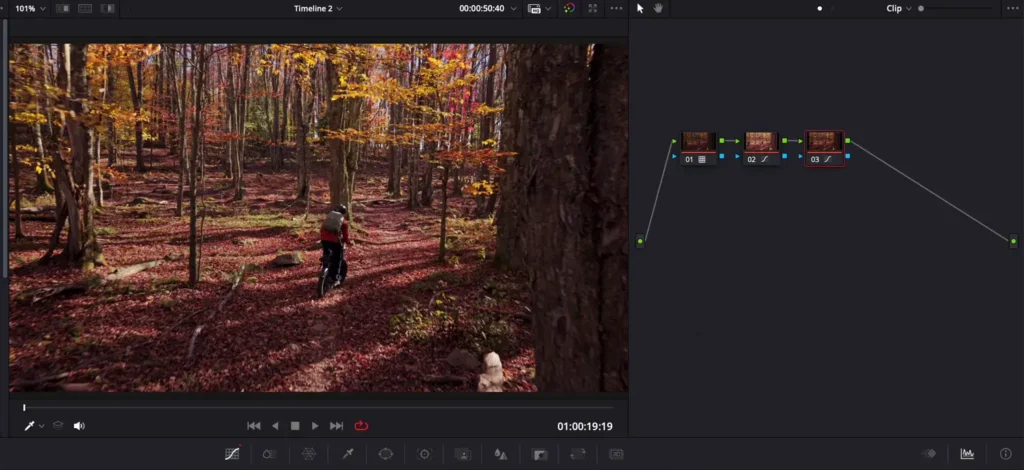Open the Tracker palette

point(424,454)
